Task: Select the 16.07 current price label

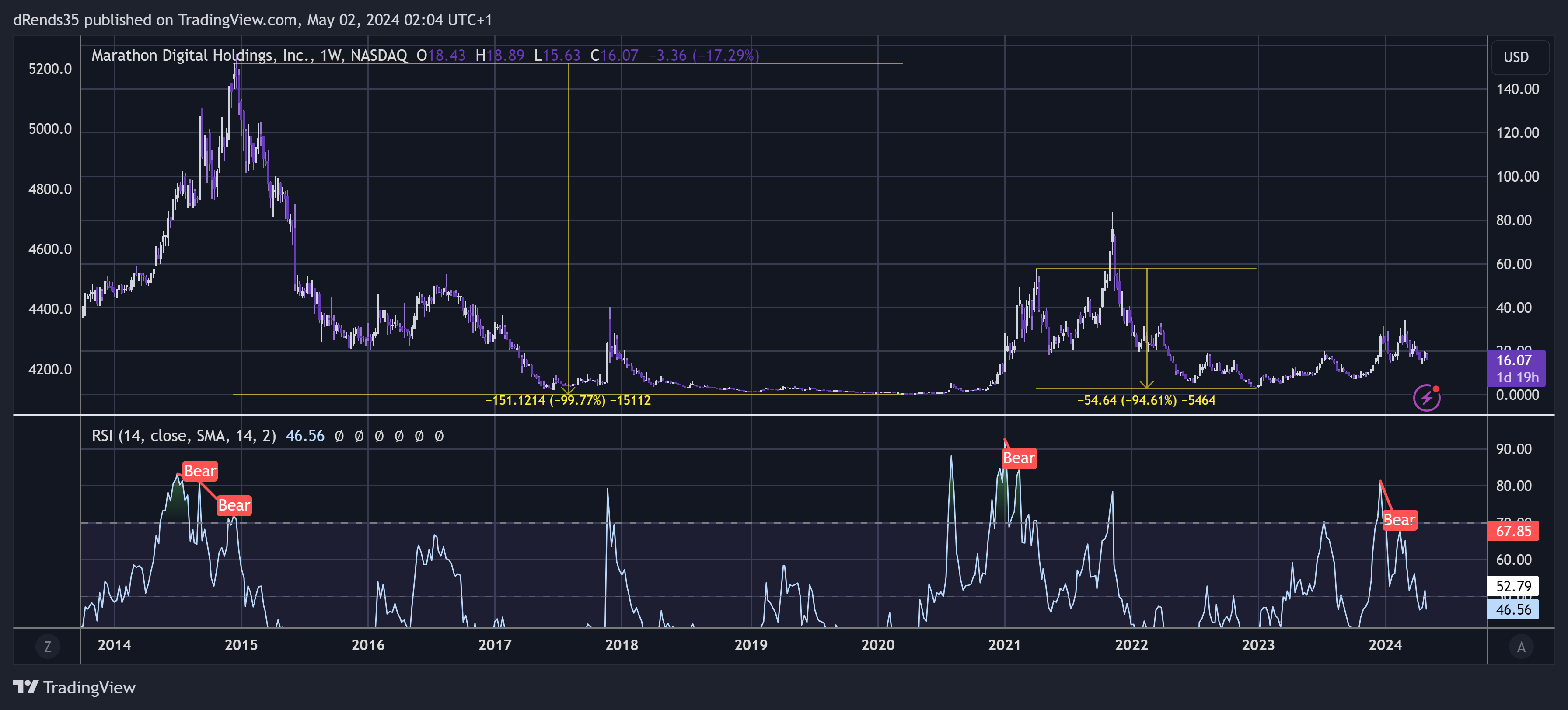Action: (1515, 360)
